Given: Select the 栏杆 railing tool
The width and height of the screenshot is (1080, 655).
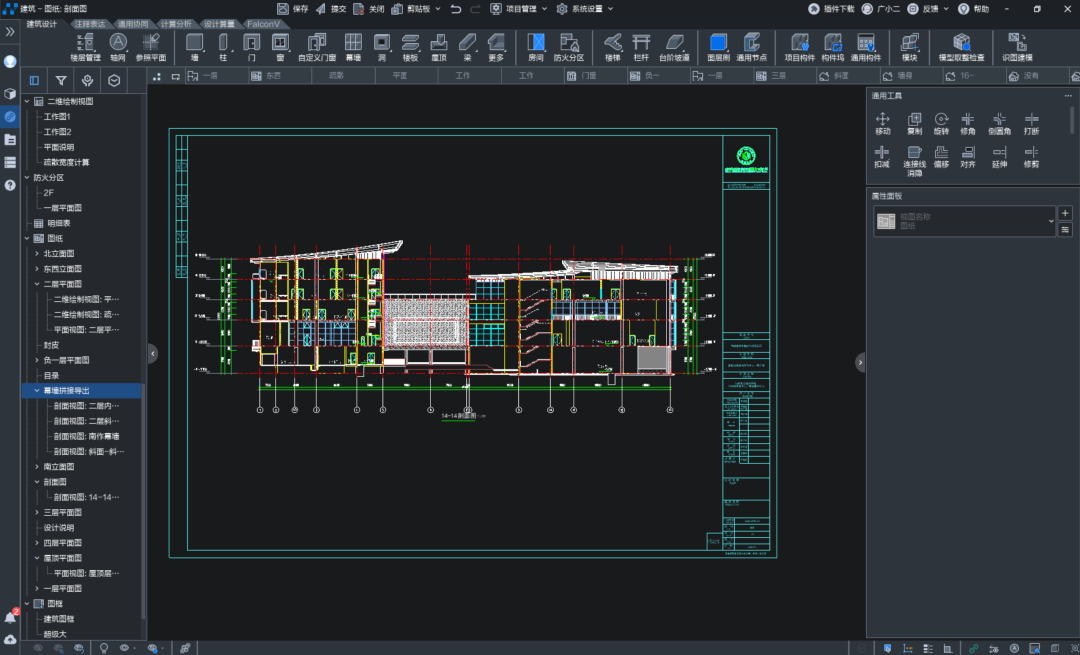Looking at the screenshot, I should point(641,47).
